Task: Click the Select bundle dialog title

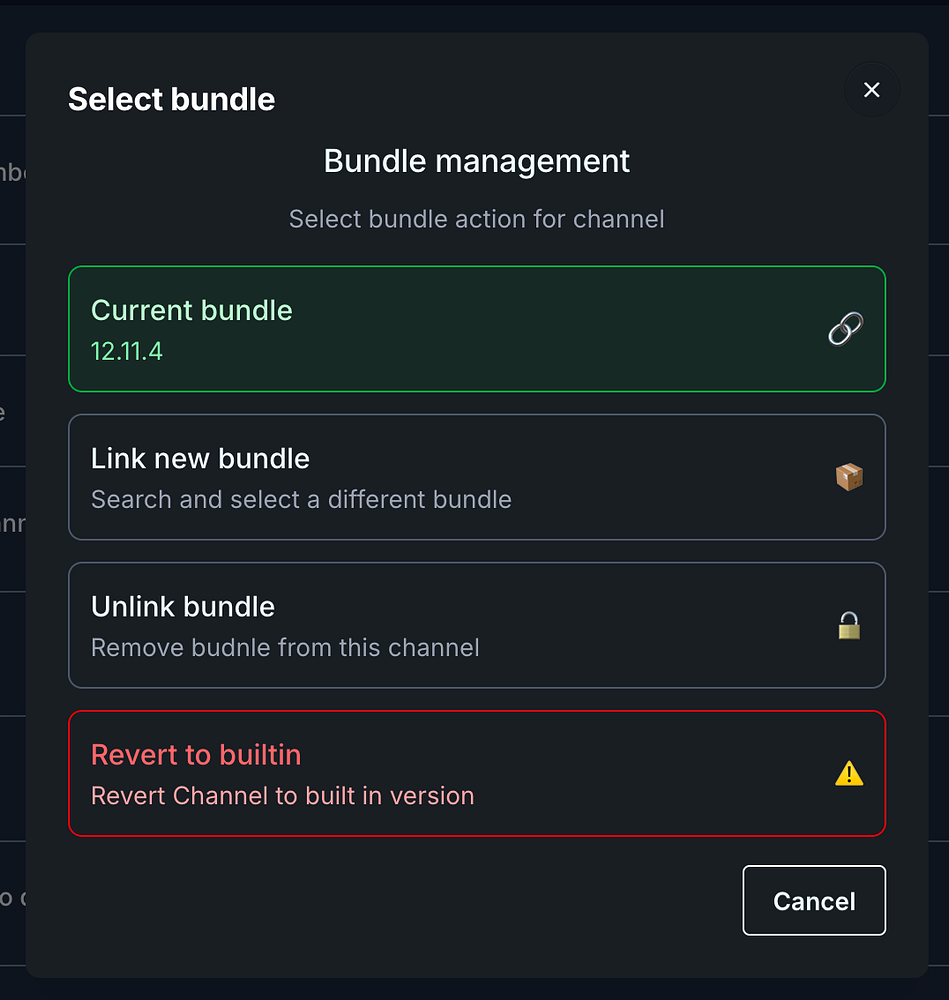Action: pos(171,99)
